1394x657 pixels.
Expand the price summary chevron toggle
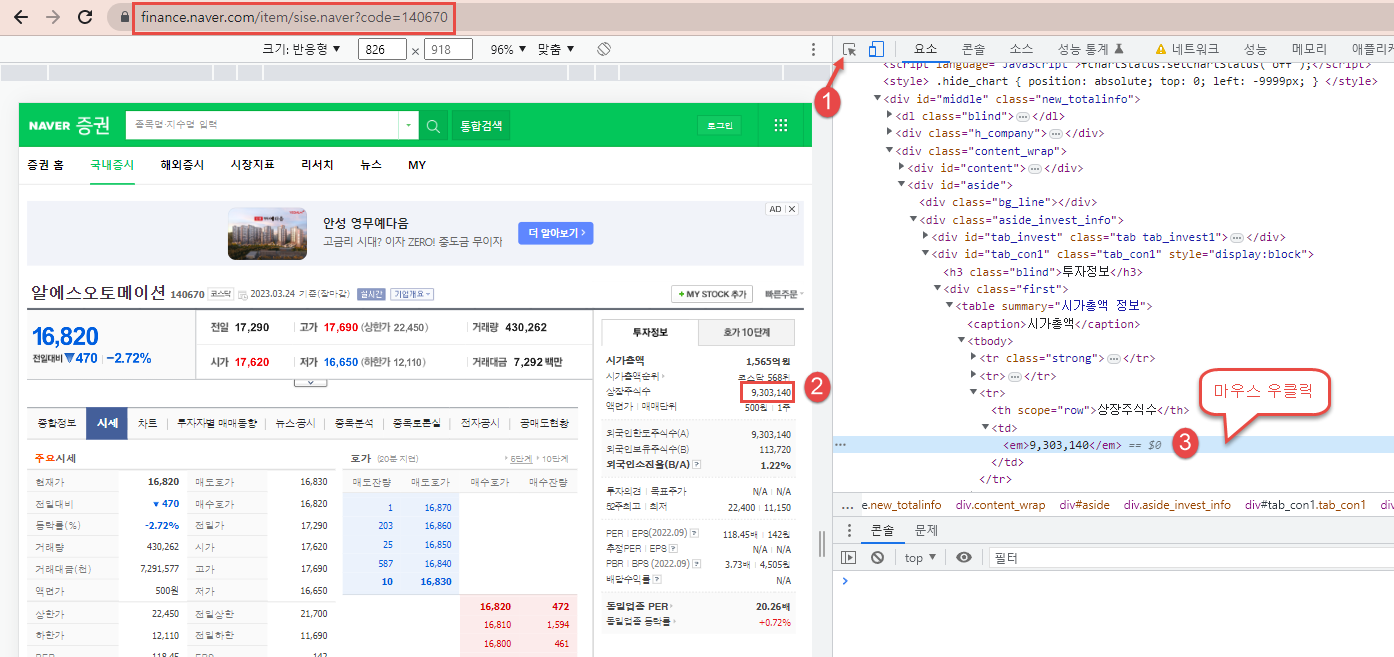[310, 382]
